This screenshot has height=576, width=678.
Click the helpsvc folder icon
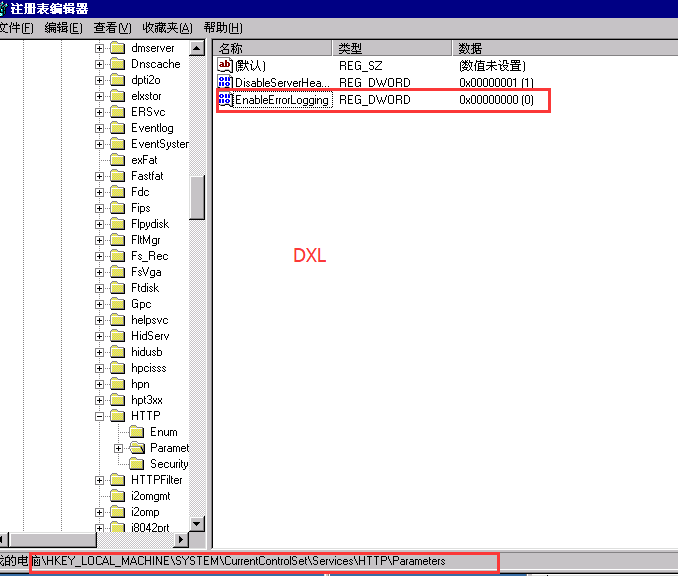click(118, 320)
